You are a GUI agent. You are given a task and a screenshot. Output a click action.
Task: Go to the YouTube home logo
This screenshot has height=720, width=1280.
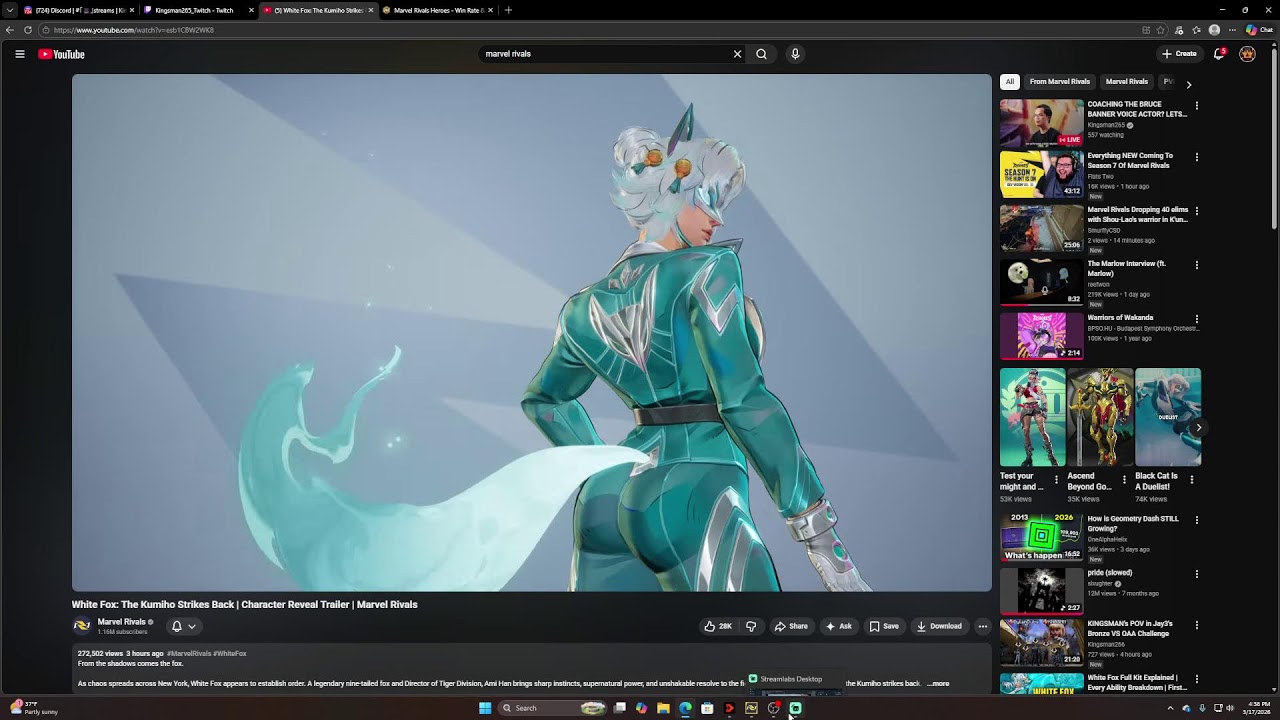click(x=61, y=54)
